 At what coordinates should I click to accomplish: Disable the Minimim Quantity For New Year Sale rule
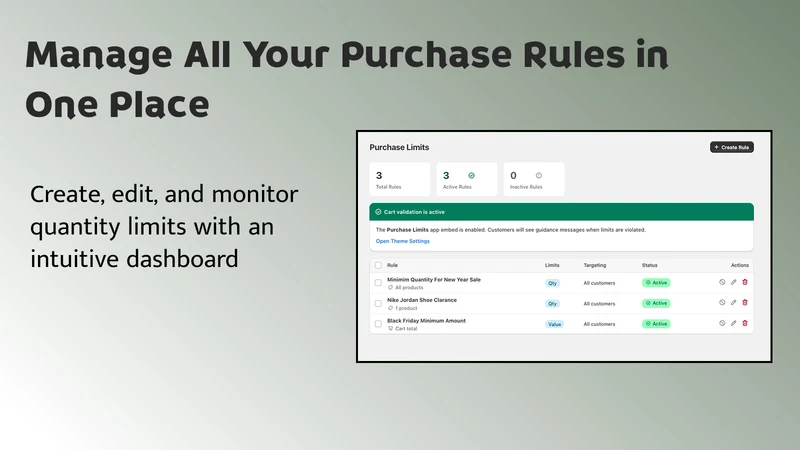click(722, 282)
